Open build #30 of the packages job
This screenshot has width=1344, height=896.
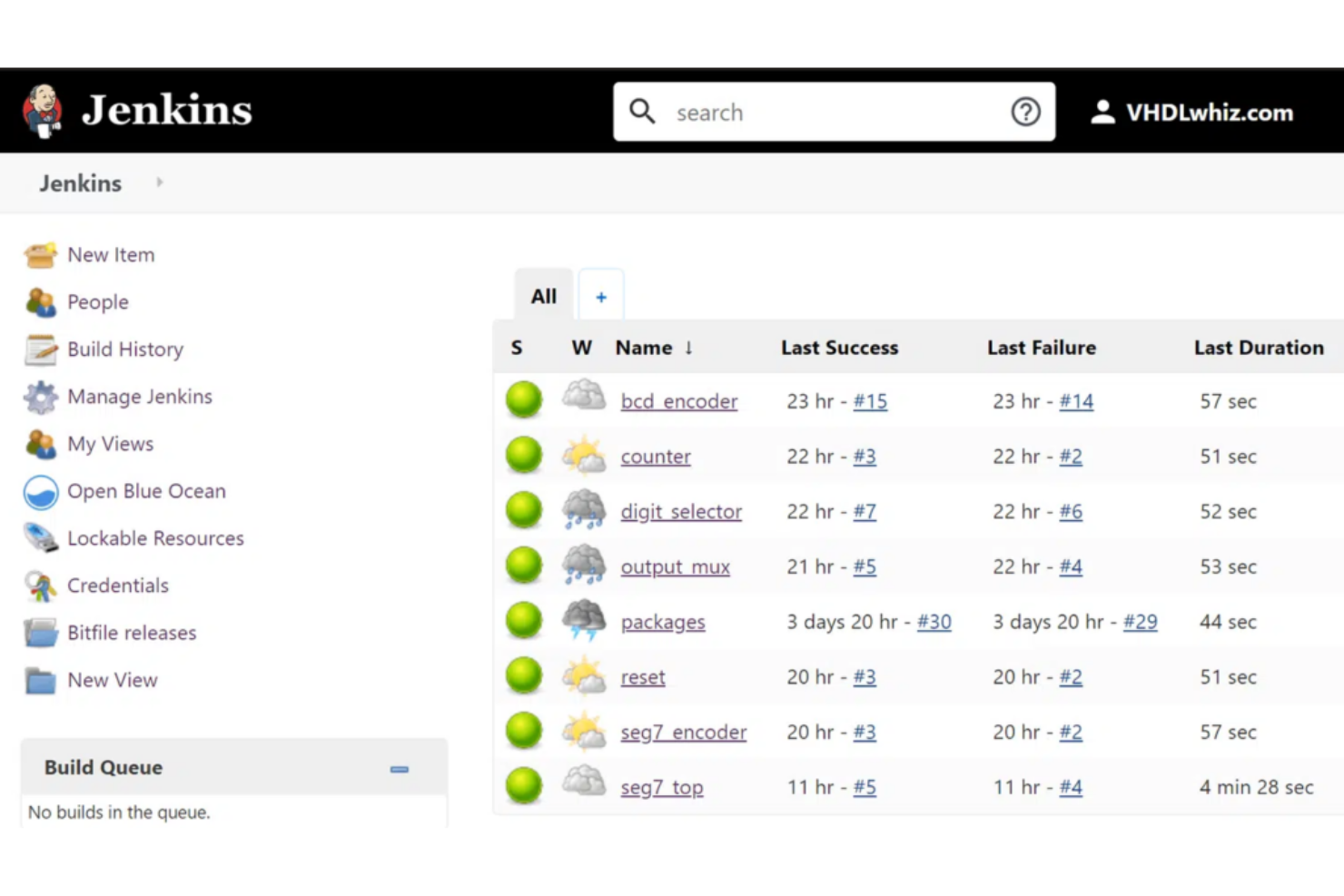[x=934, y=622]
